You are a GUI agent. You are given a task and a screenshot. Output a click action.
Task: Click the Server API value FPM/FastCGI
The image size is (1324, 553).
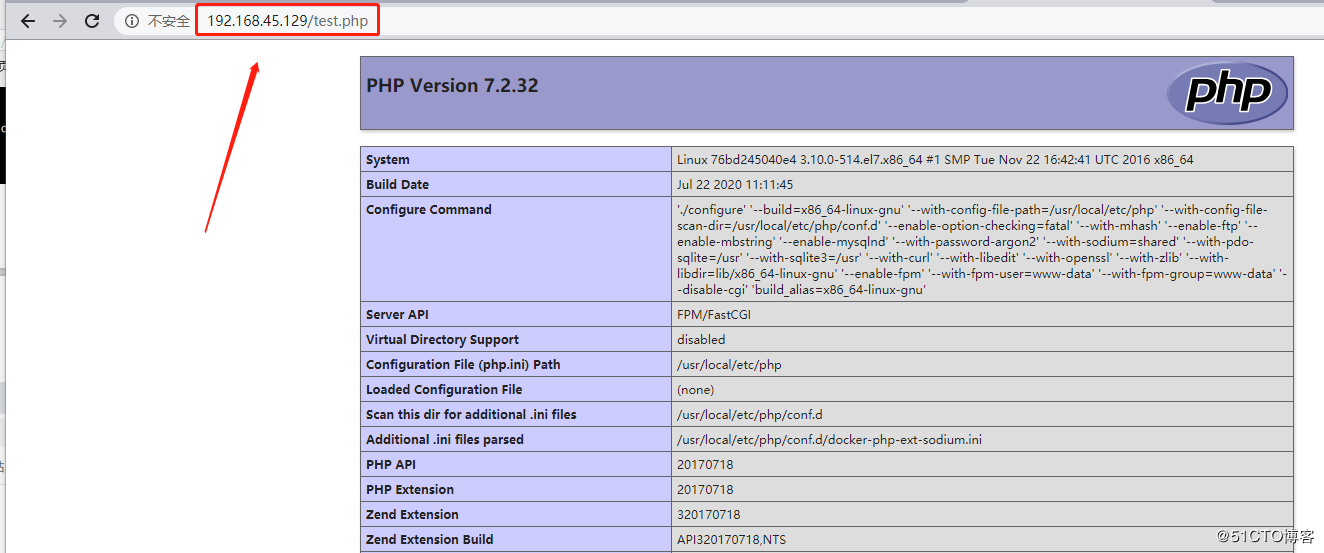click(x=714, y=315)
